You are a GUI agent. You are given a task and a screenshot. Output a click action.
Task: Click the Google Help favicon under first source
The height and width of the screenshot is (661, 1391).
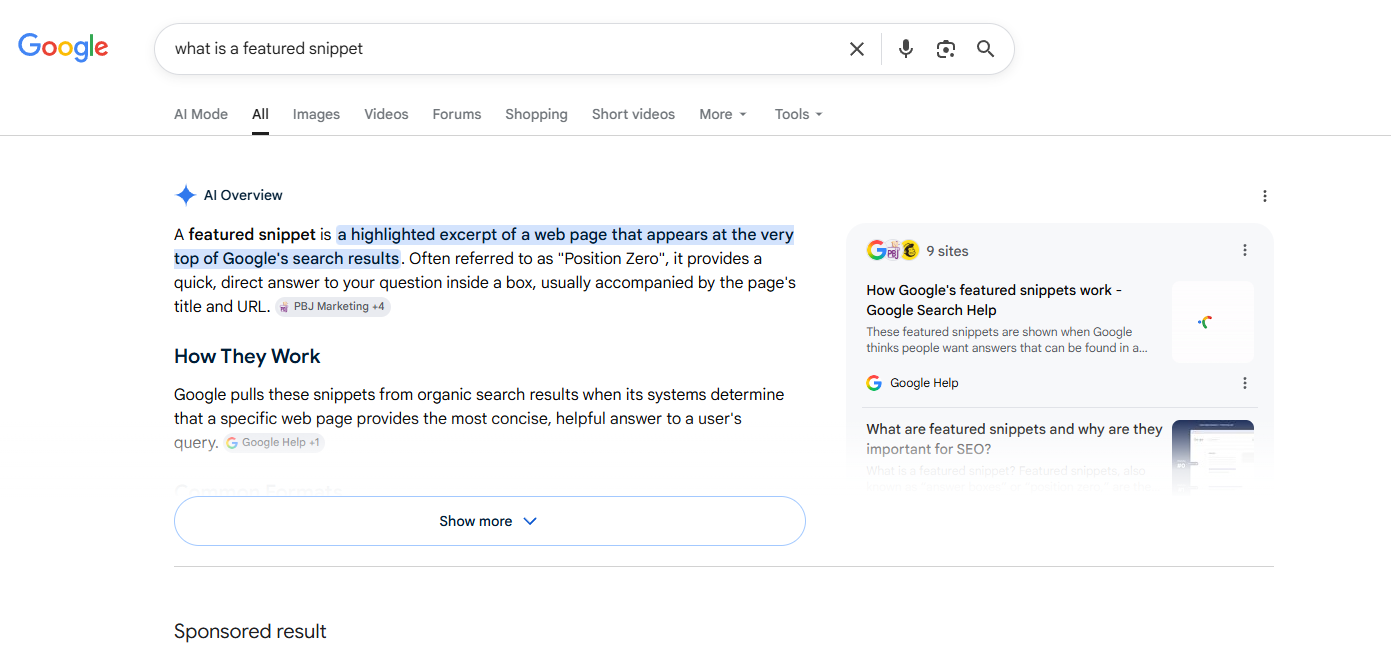pyautogui.click(x=874, y=383)
